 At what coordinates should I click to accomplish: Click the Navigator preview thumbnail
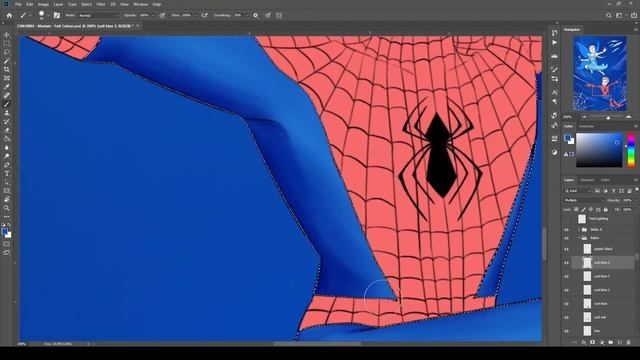(600, 73)
